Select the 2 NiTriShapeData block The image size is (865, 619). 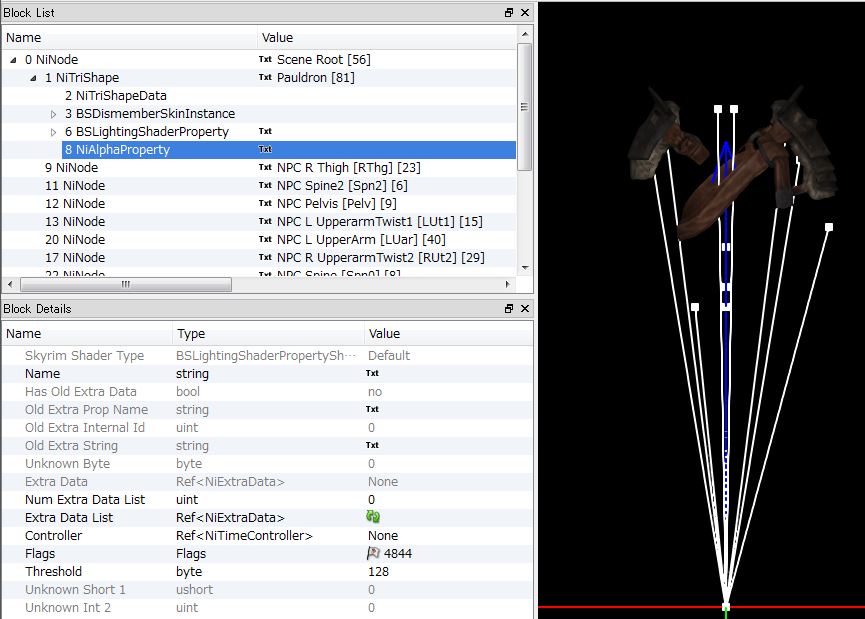click(x=115, y=95)
